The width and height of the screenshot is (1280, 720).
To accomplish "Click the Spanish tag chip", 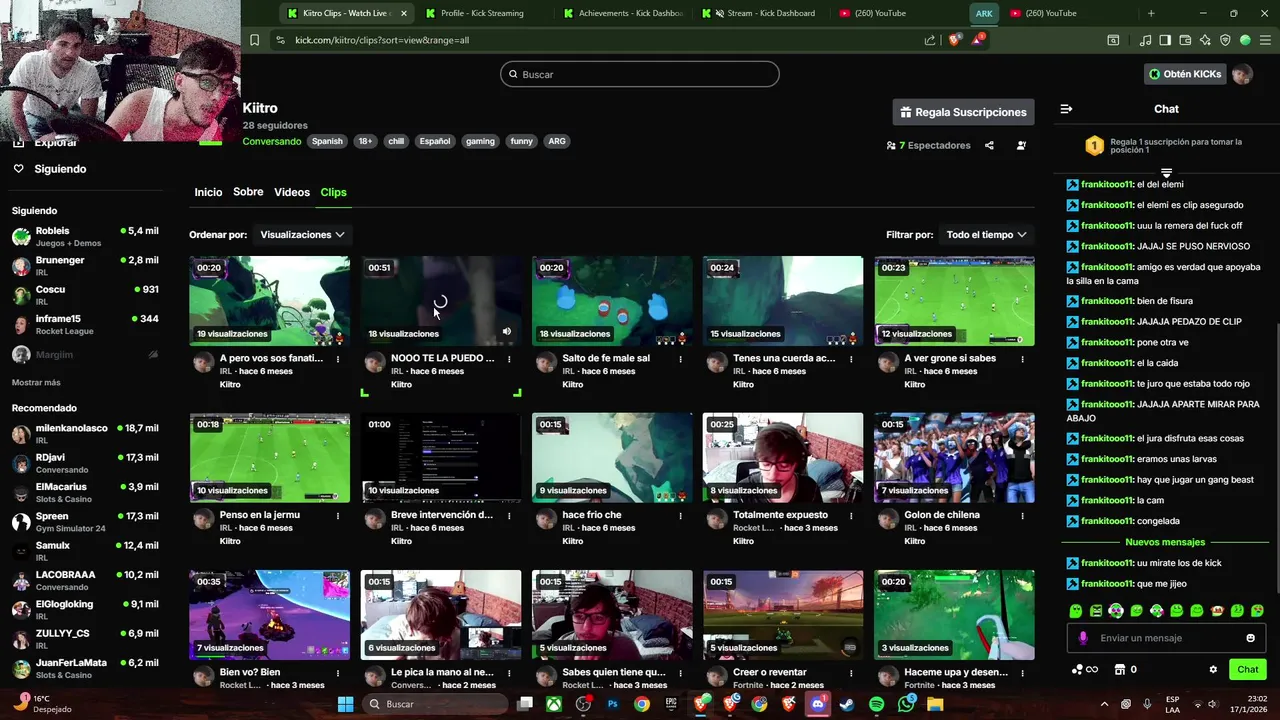I will pyautogui.click(x=327, y=141).
